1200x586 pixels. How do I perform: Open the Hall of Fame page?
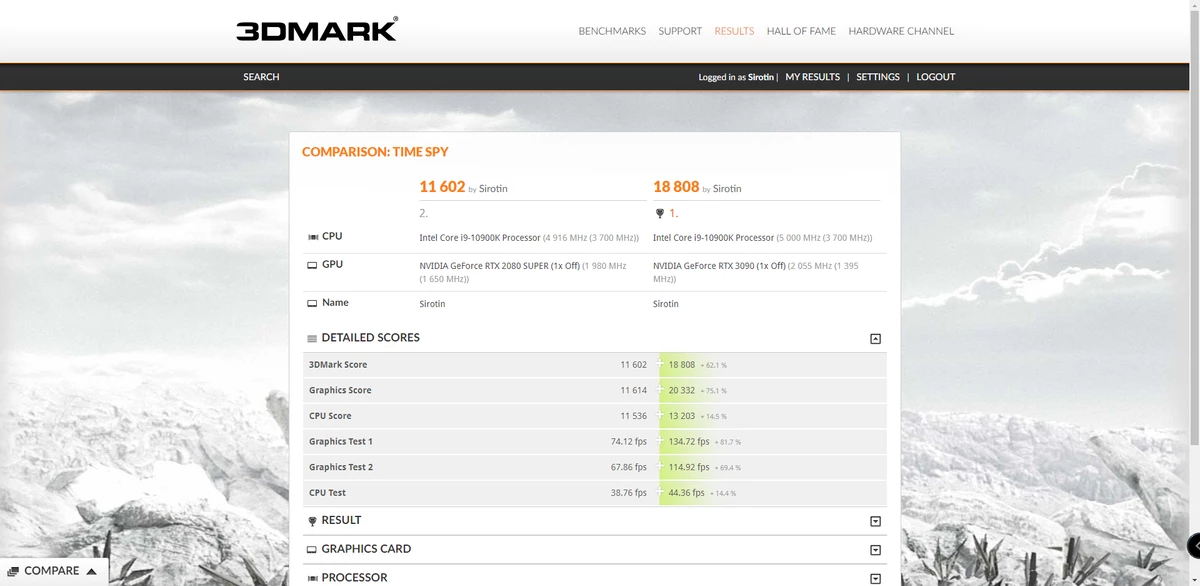click(x=801, y=31)
